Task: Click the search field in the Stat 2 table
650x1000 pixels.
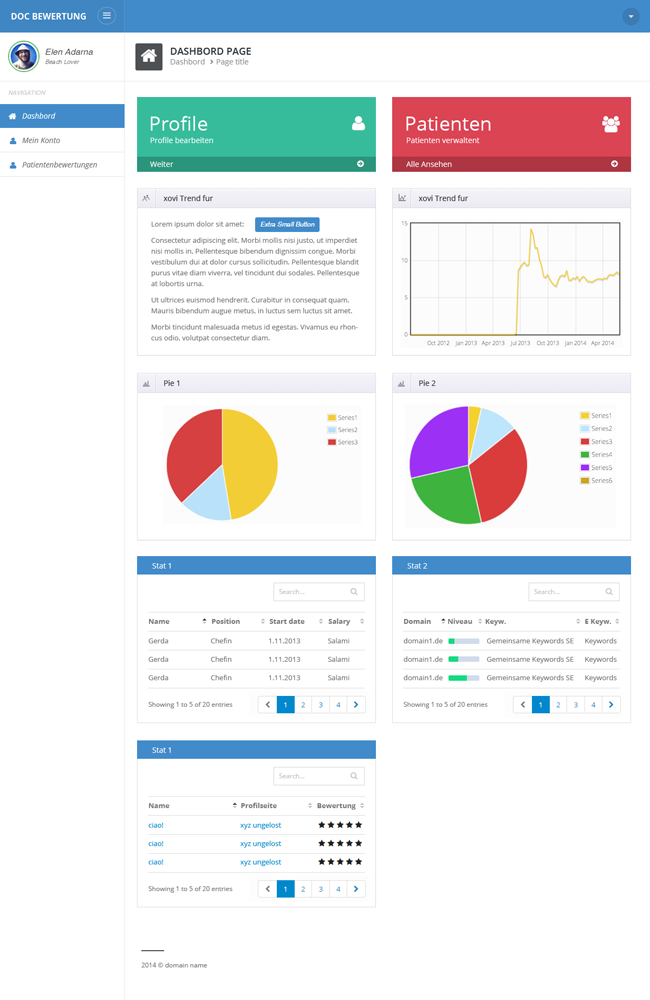Action: [x=574, y=592]
